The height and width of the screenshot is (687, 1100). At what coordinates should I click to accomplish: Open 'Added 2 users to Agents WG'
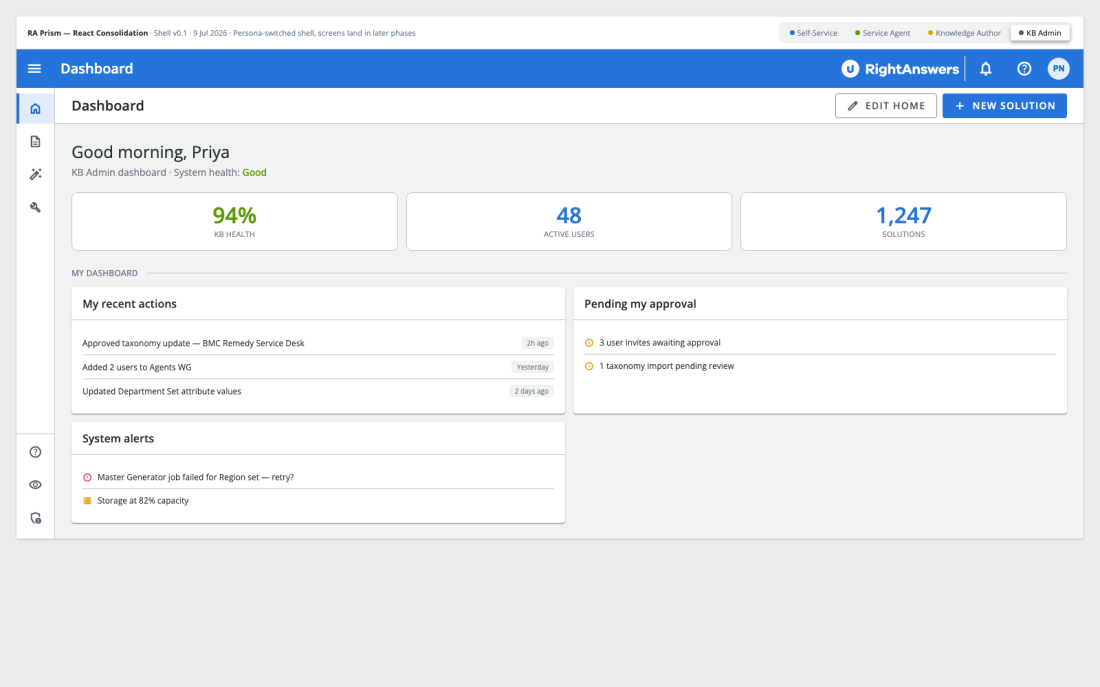(x=318, y=367)
